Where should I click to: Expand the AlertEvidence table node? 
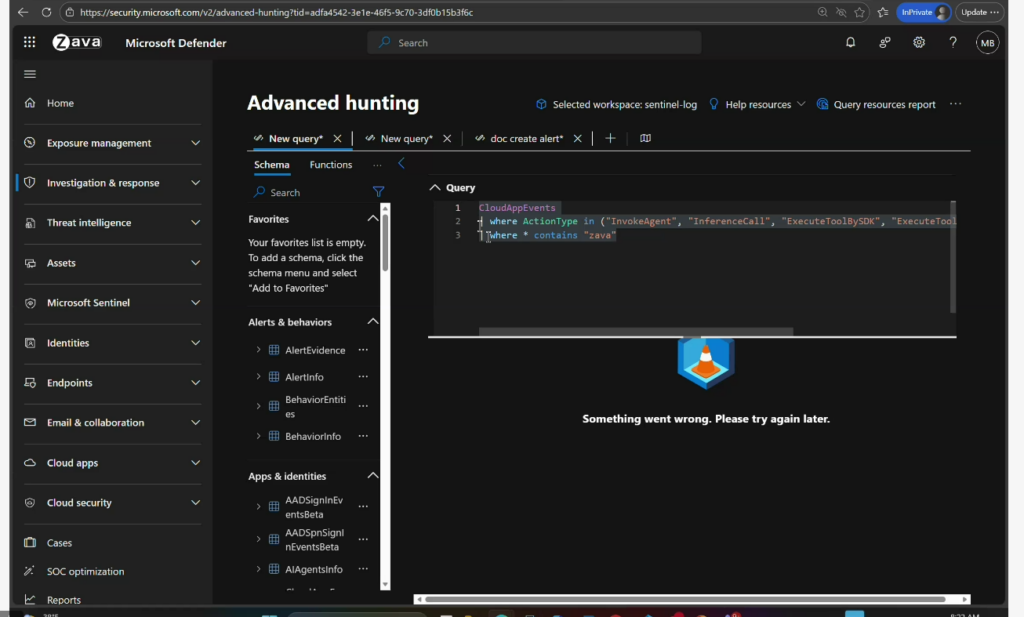click(258, 350)
